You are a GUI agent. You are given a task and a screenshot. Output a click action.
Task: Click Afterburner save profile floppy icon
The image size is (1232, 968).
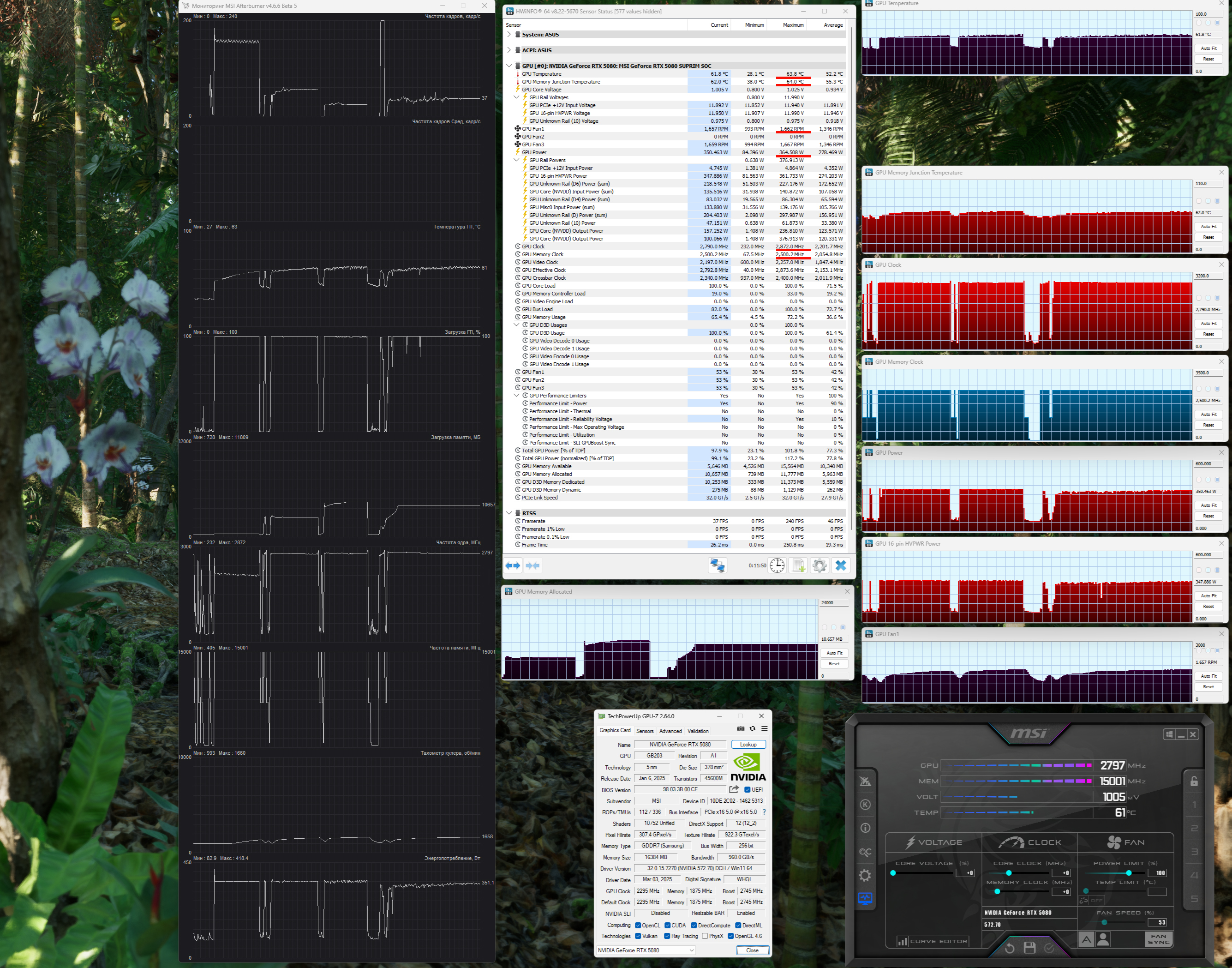1029,948
